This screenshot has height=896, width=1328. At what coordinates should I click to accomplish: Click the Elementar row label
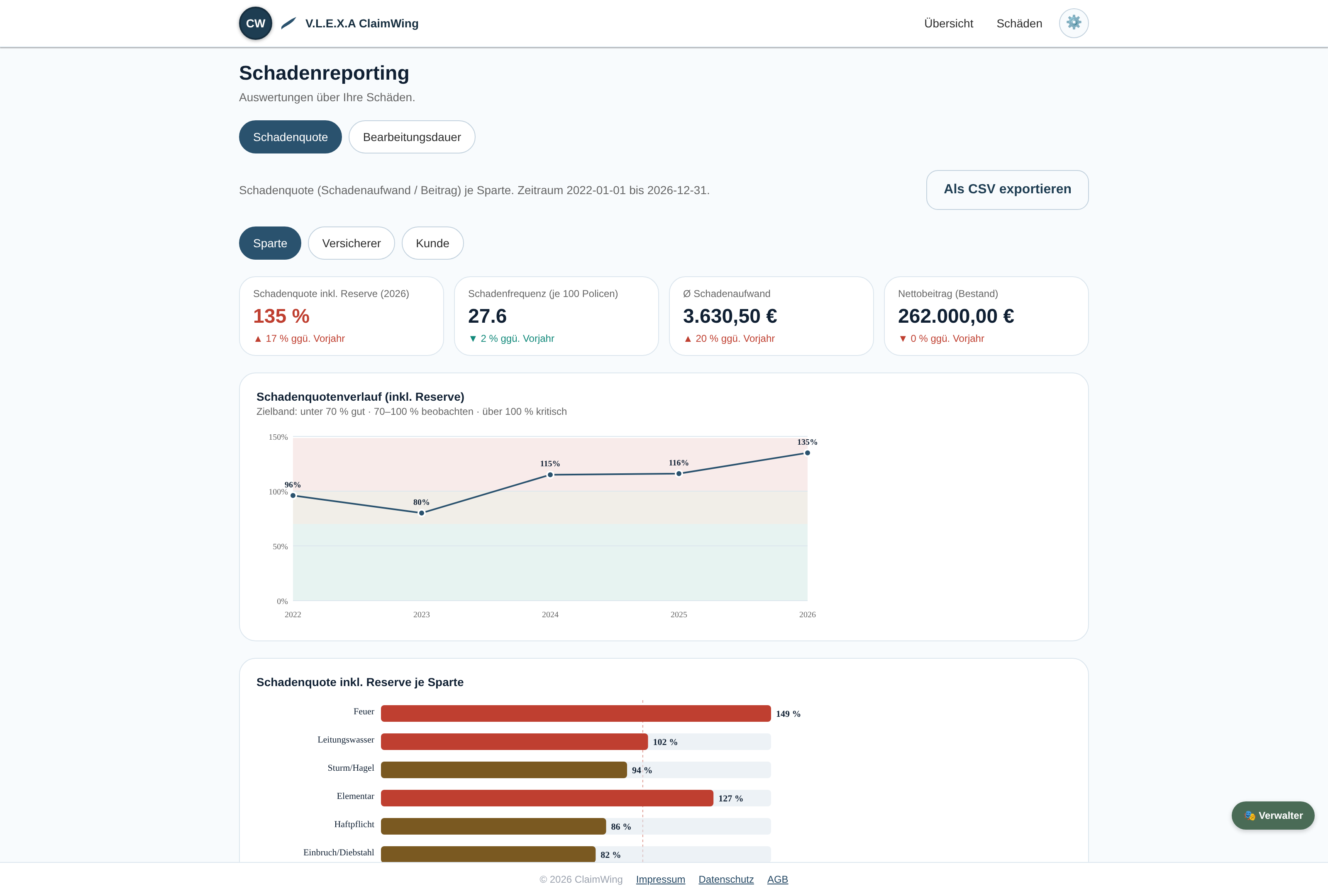(x=355, y=796)
